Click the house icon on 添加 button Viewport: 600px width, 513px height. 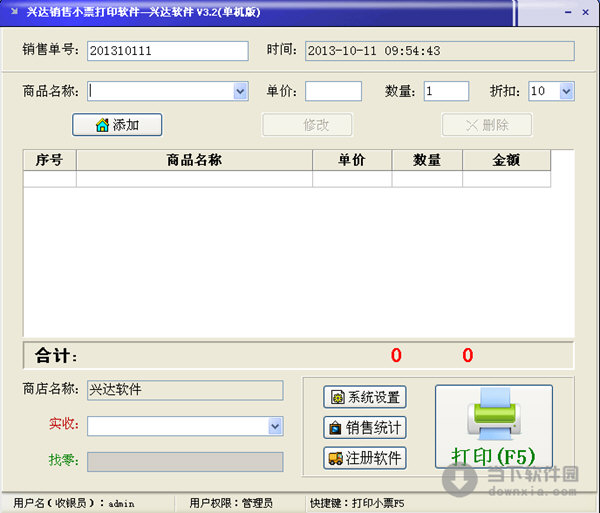[x=102, y=125]
